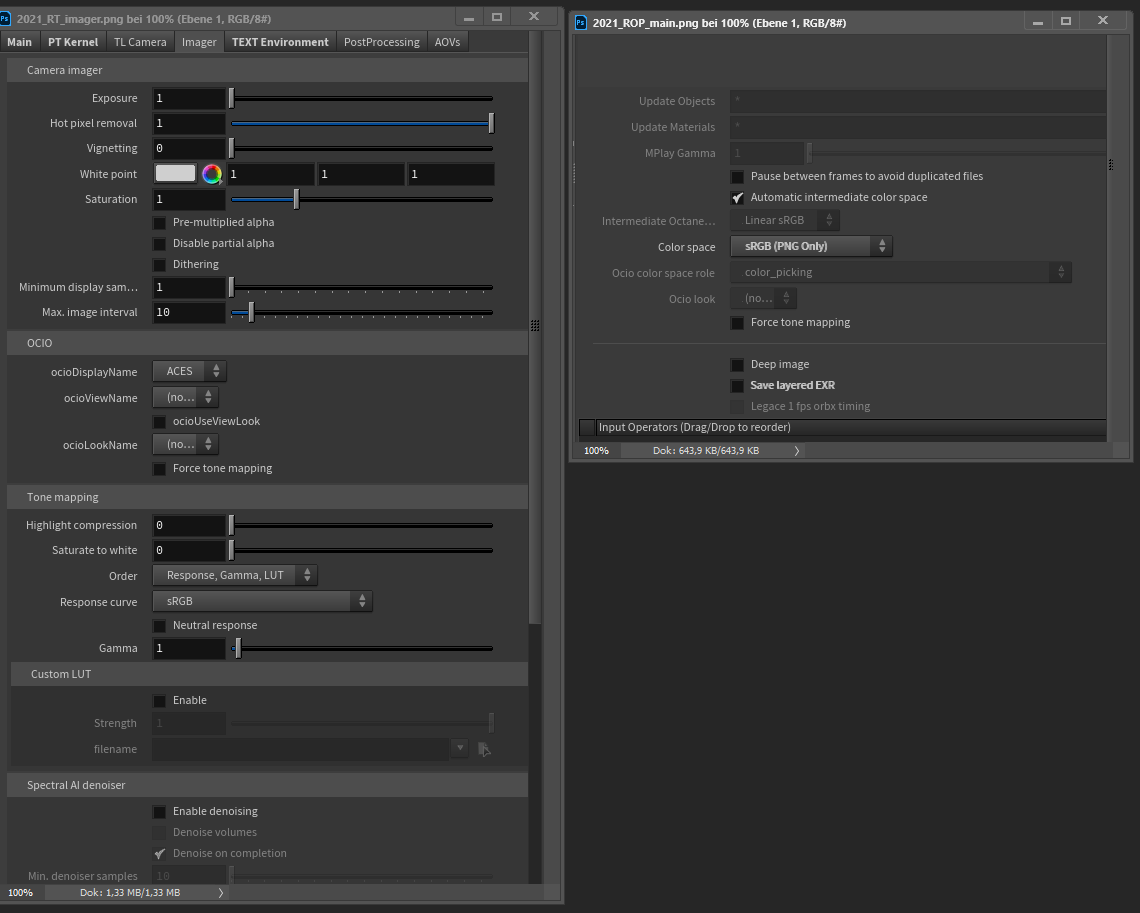Click the Saturation slider handle

point(296,199)
